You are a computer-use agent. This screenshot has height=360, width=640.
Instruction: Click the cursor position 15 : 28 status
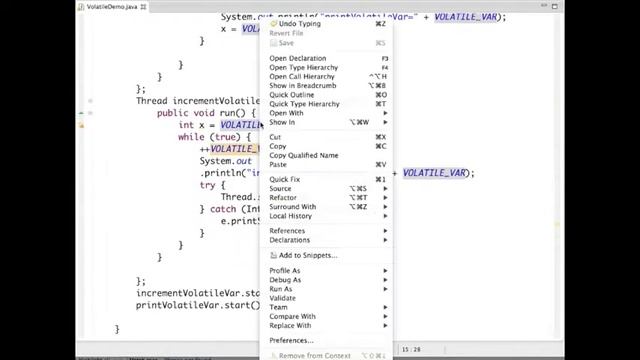pyautogui.click(x=411, y=349)
